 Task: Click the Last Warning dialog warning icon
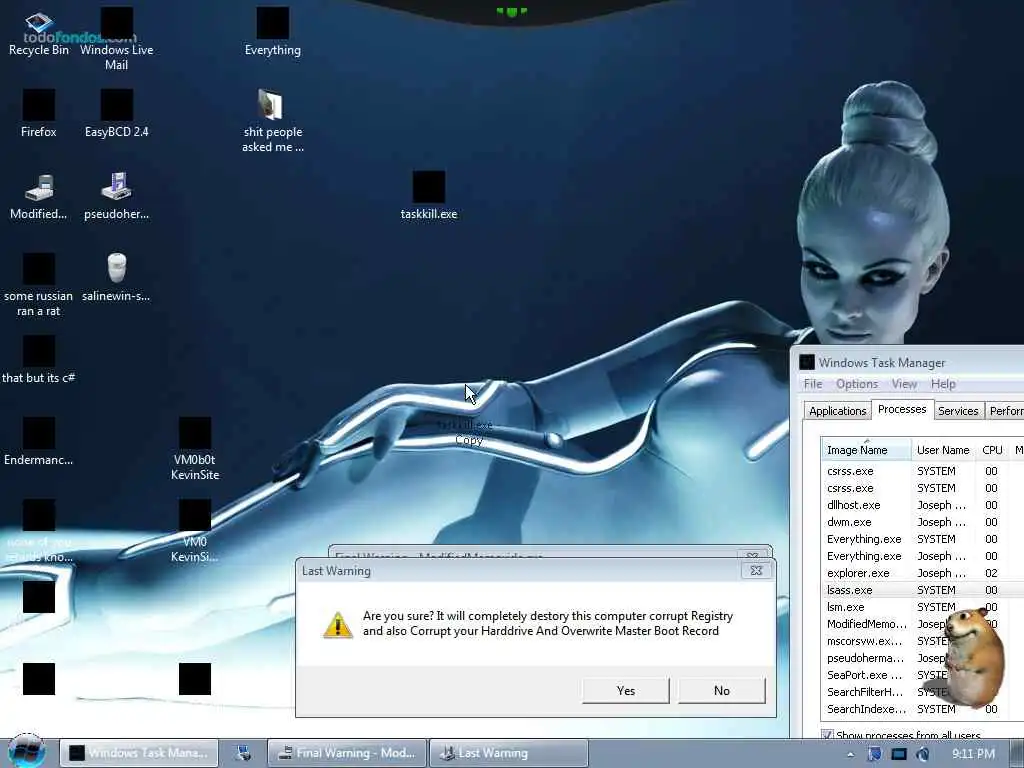pos(338,625)
